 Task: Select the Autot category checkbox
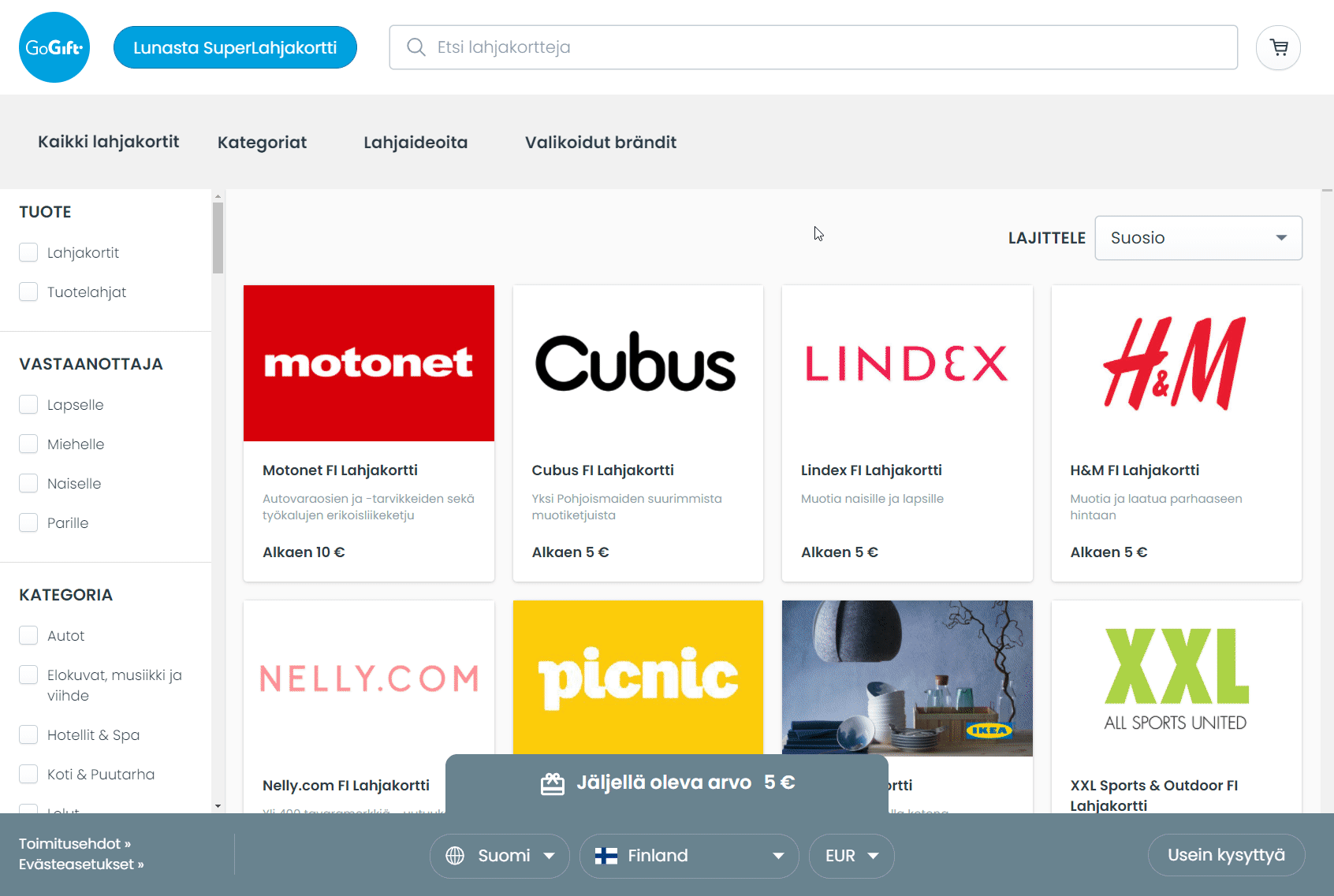(x=28, y=635)
